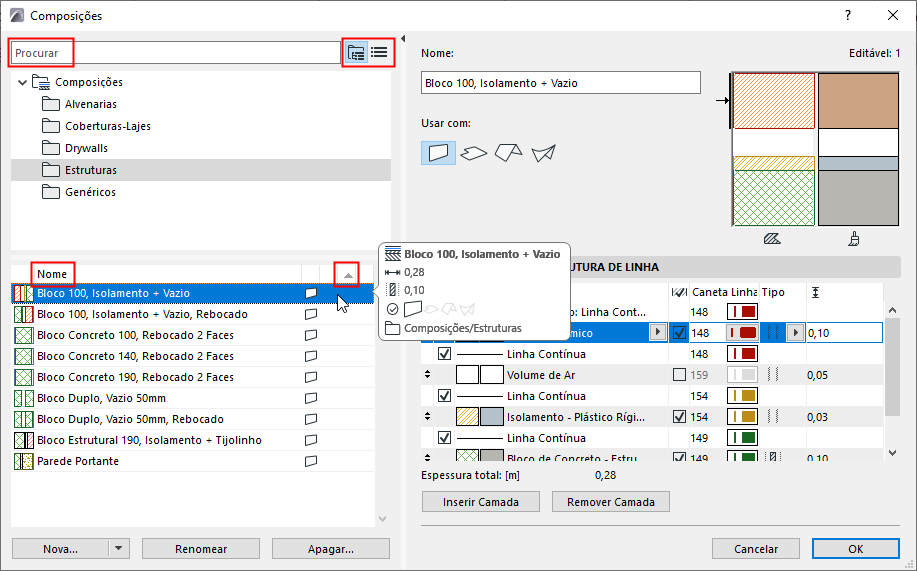
Task: Click the Apagar... button
Action: pos(330,549)
